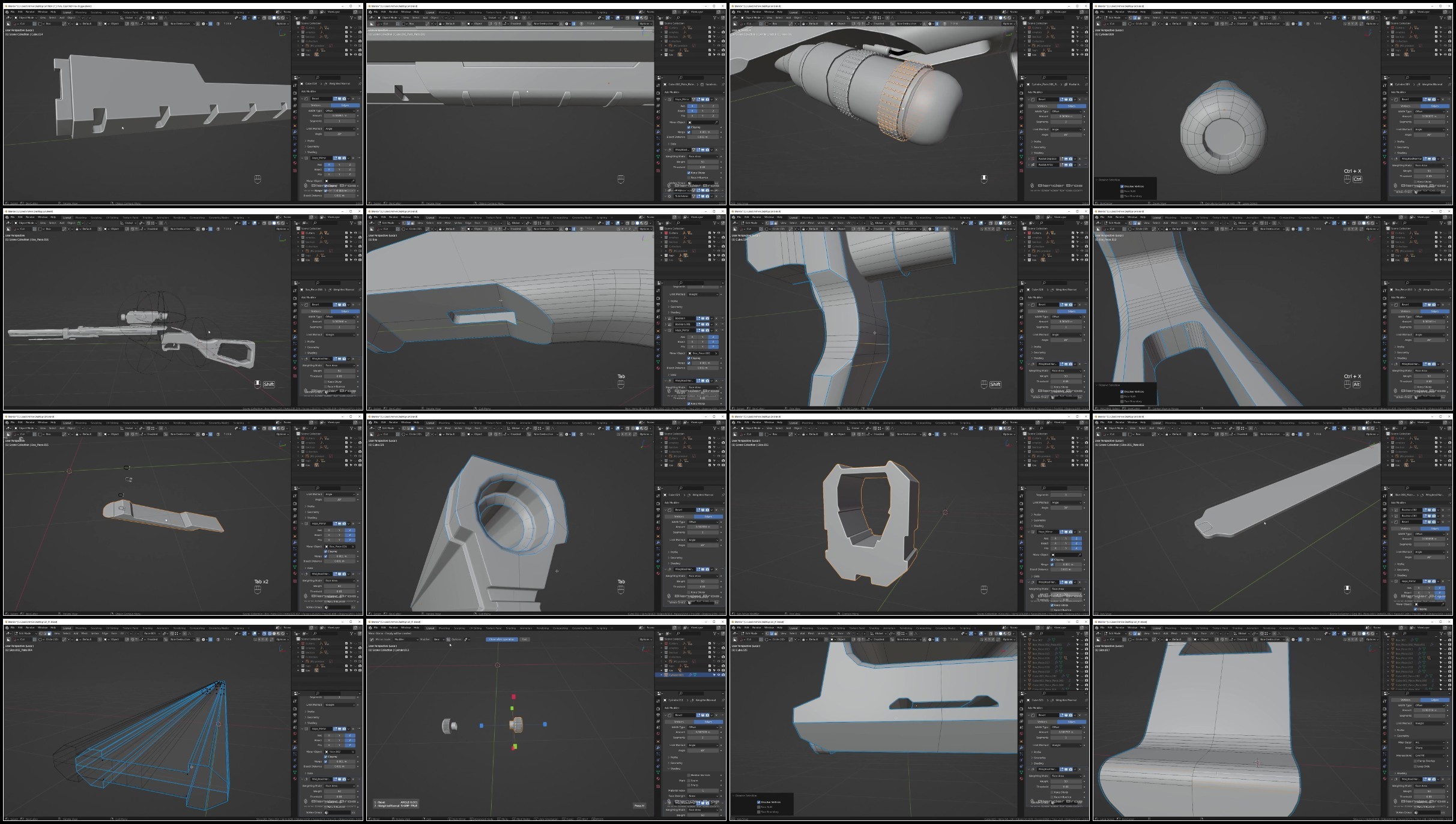The height and width of the screenshot is (824, 1456).
Task: Click the 'Close after operation' button
Action: pos(502,640)
